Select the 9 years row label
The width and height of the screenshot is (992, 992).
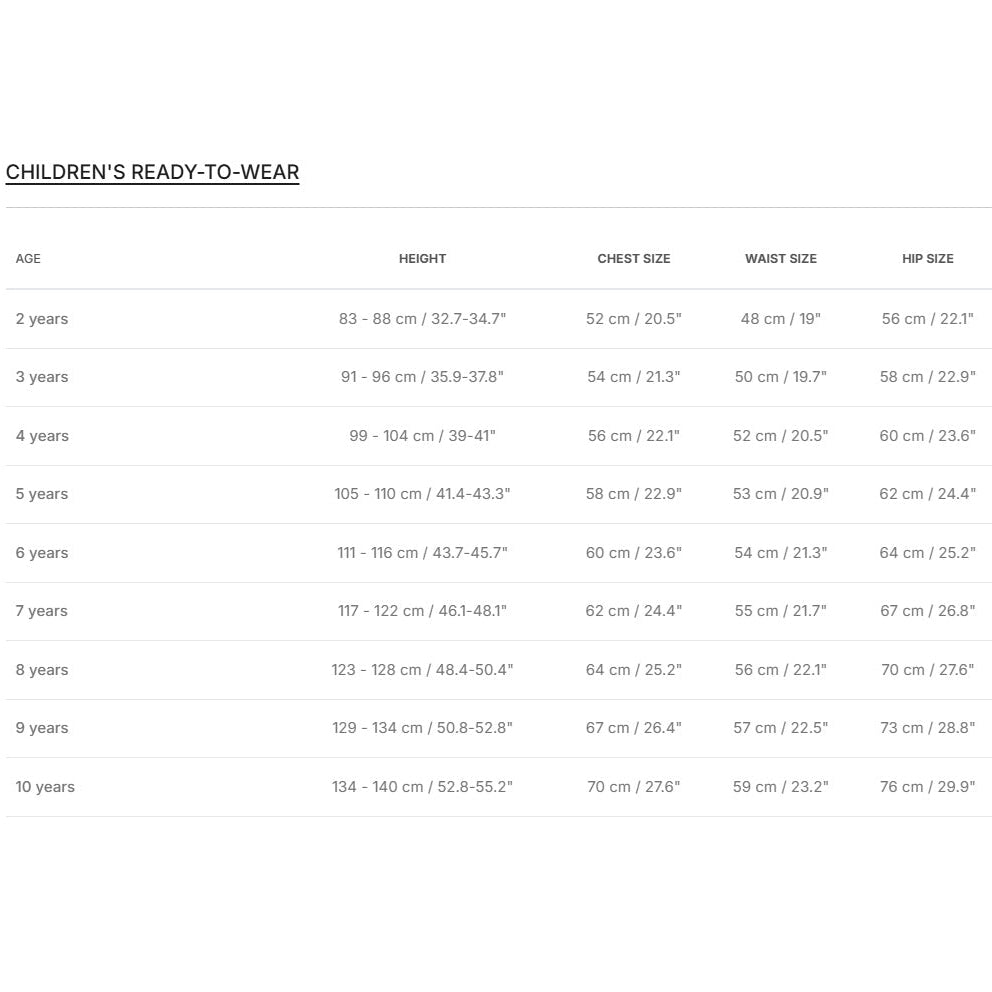coord(42,728)
